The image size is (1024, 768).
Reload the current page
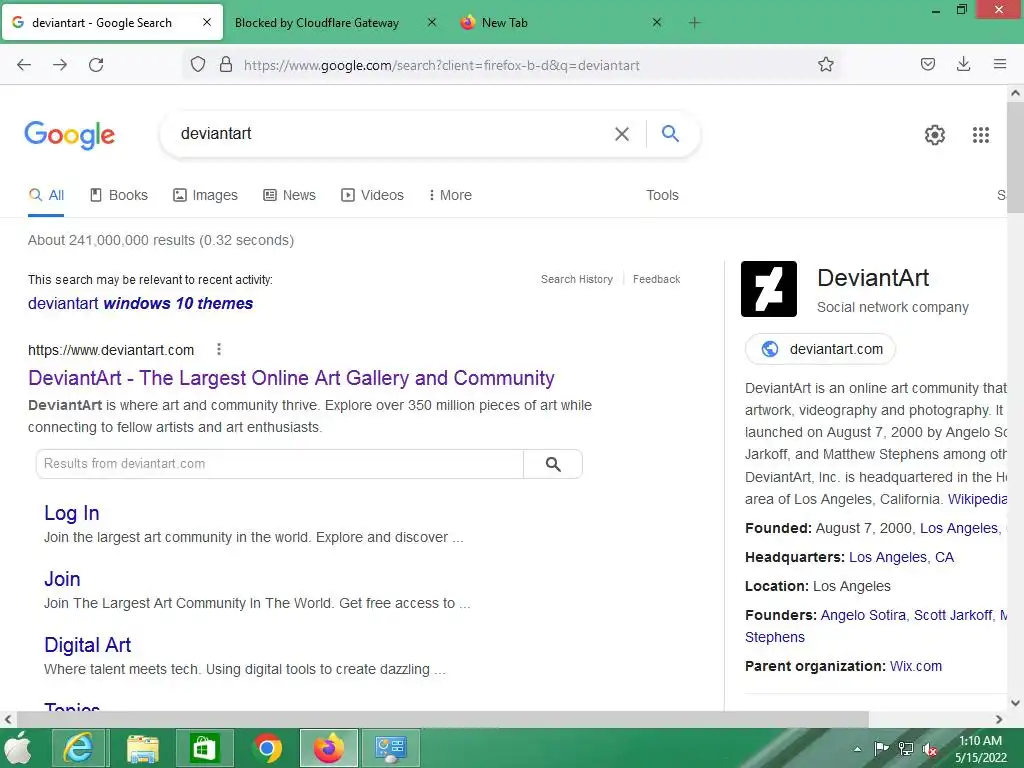[x=96, y=65]
